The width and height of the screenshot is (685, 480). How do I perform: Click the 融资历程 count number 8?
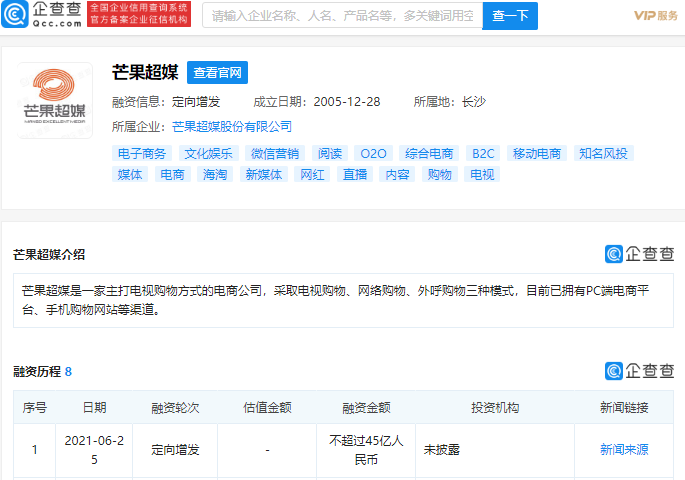point(68,372)
